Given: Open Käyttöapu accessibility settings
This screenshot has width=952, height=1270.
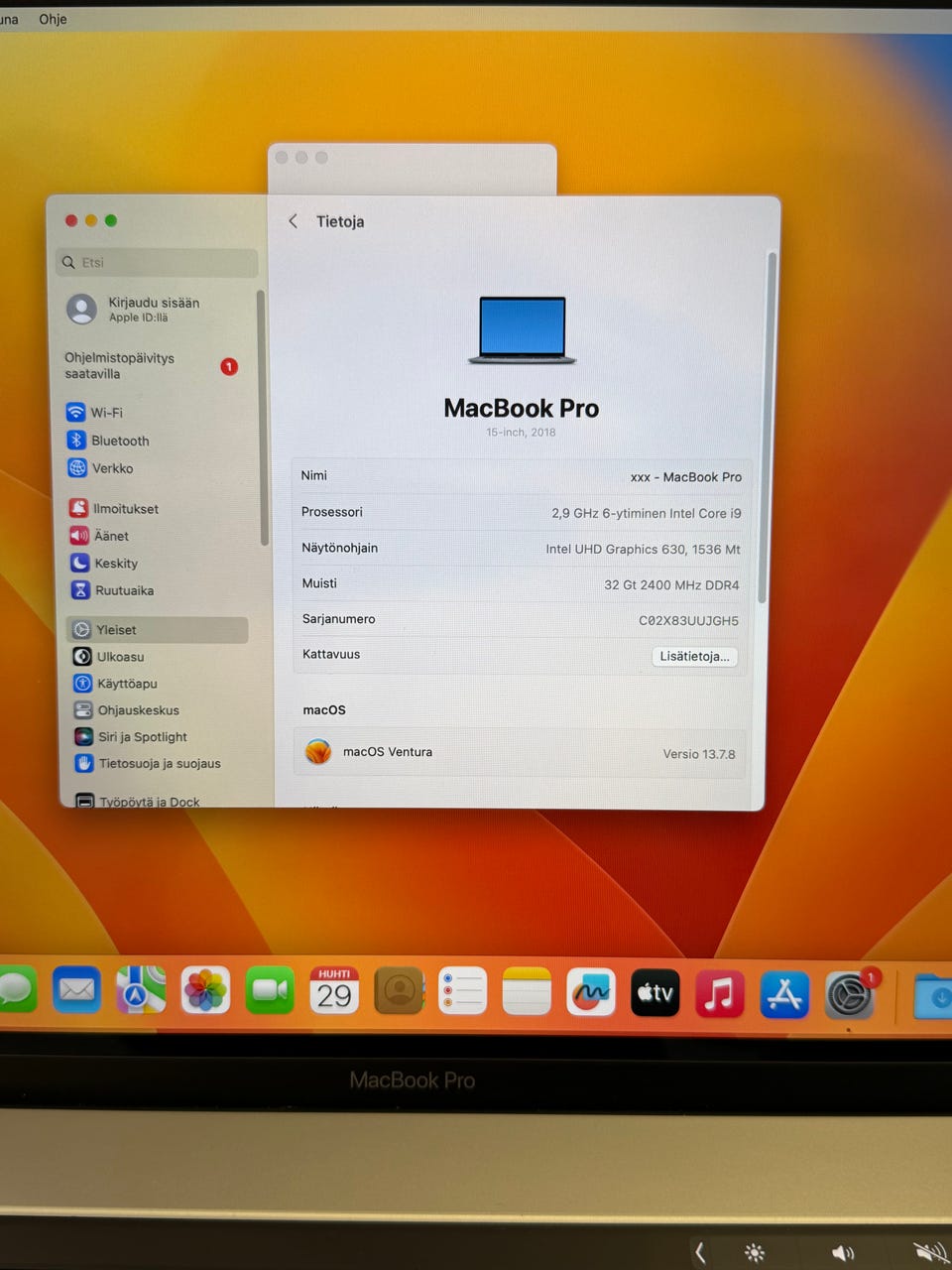Looking at the screenshot, I should click(115, 684).
